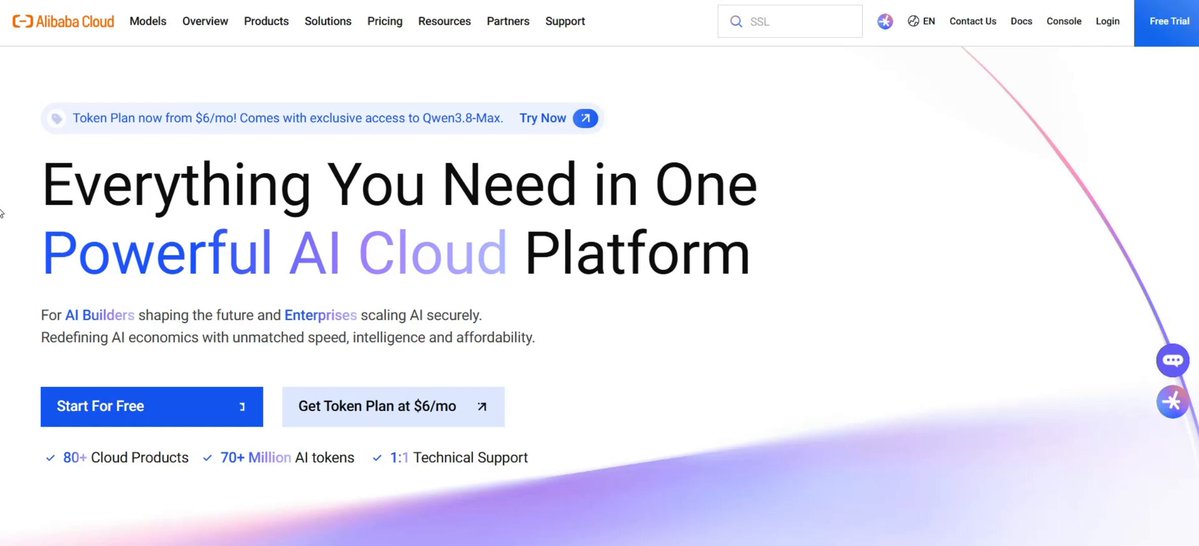Click the Everything You Need in One heading
1199x546 pixels.
coord(399,187)
